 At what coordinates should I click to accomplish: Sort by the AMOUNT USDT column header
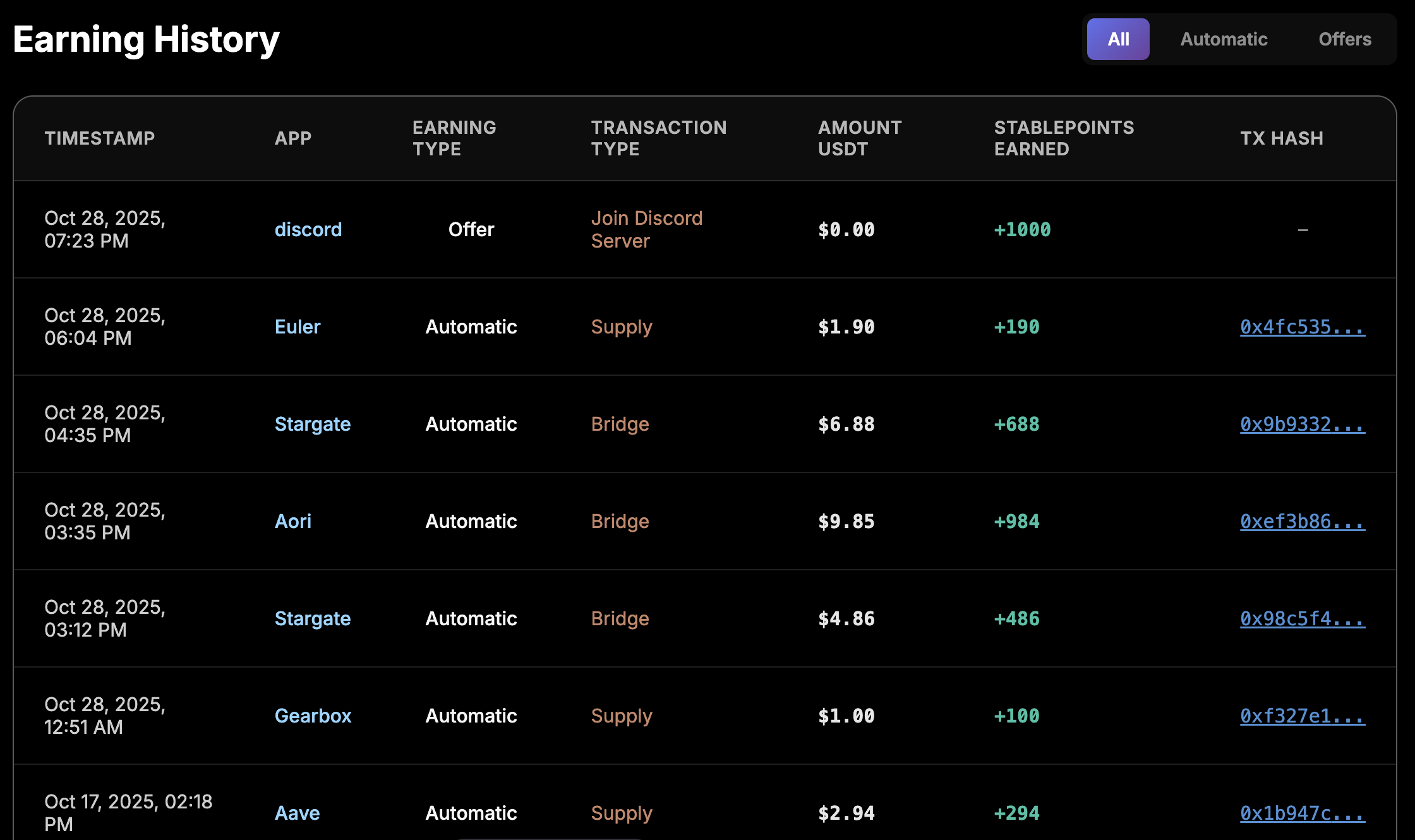[860, 138]
